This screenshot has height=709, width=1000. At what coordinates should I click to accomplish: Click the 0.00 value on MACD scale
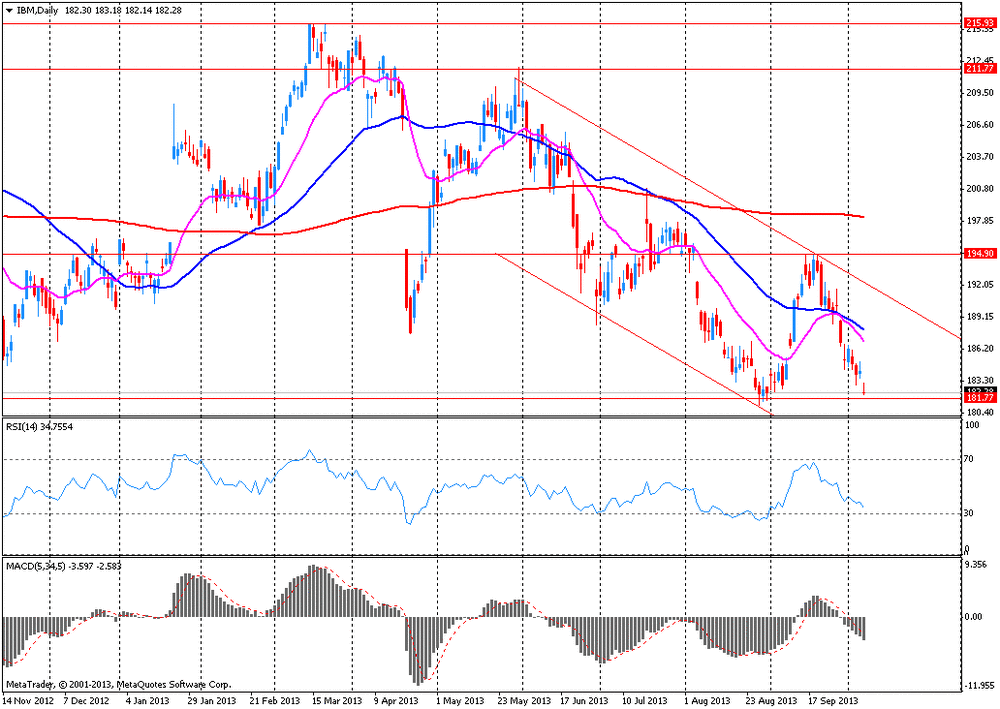click(x=976, y=617)
